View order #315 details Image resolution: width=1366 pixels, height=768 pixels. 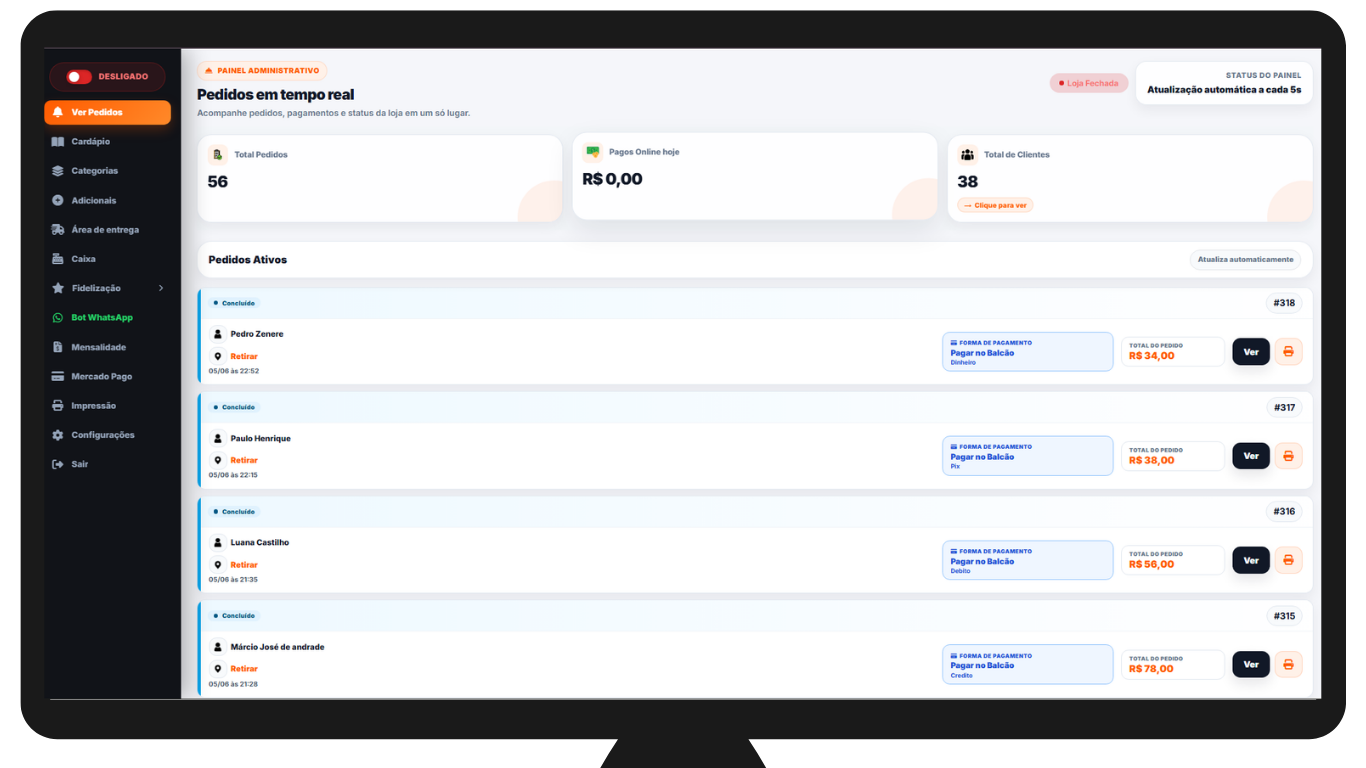tap(1251, 665)
